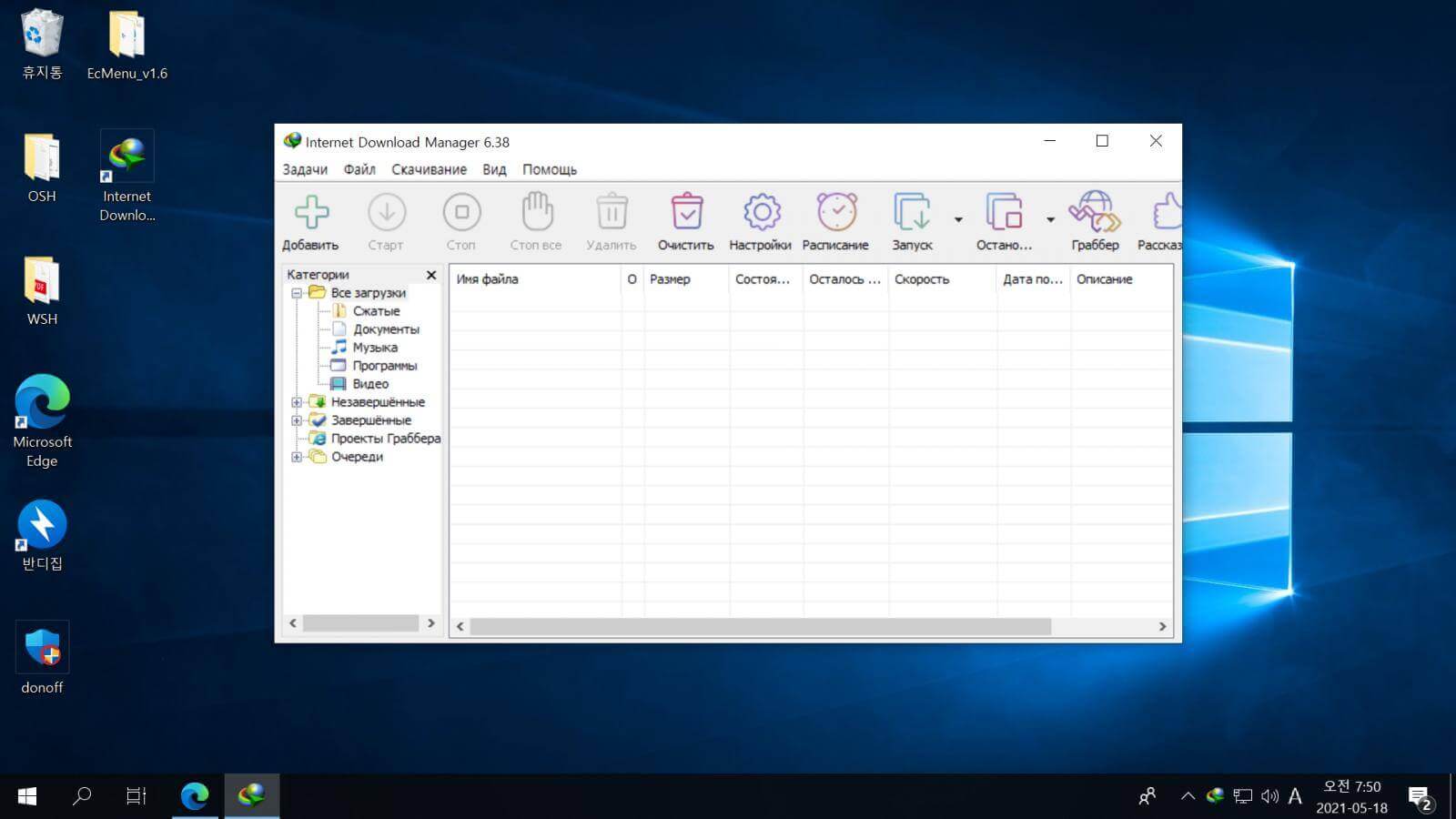Viewport: 1456px width, 819px height.
Task: Open the Файл menu
Action: [359, 169]
